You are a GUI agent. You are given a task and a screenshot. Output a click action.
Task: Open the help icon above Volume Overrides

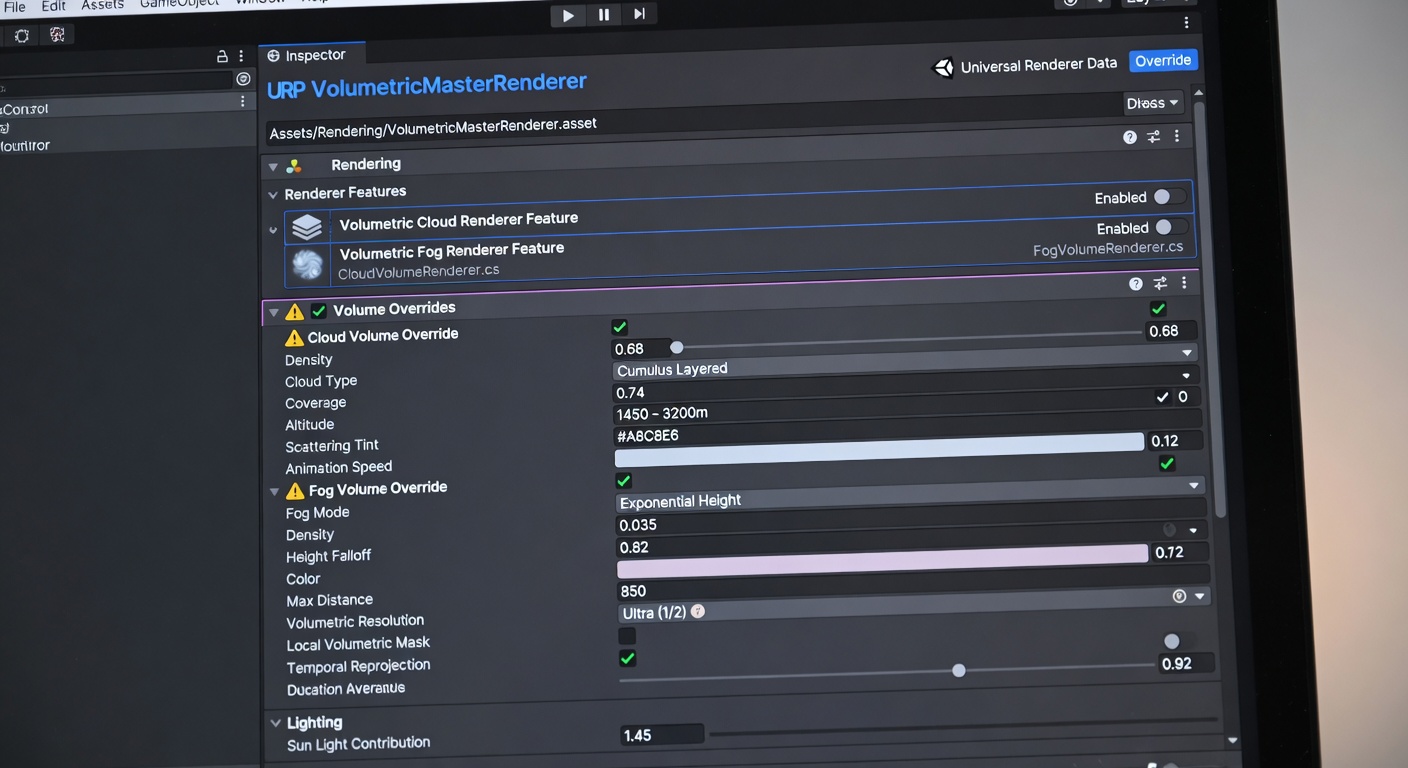(1136, 284)
